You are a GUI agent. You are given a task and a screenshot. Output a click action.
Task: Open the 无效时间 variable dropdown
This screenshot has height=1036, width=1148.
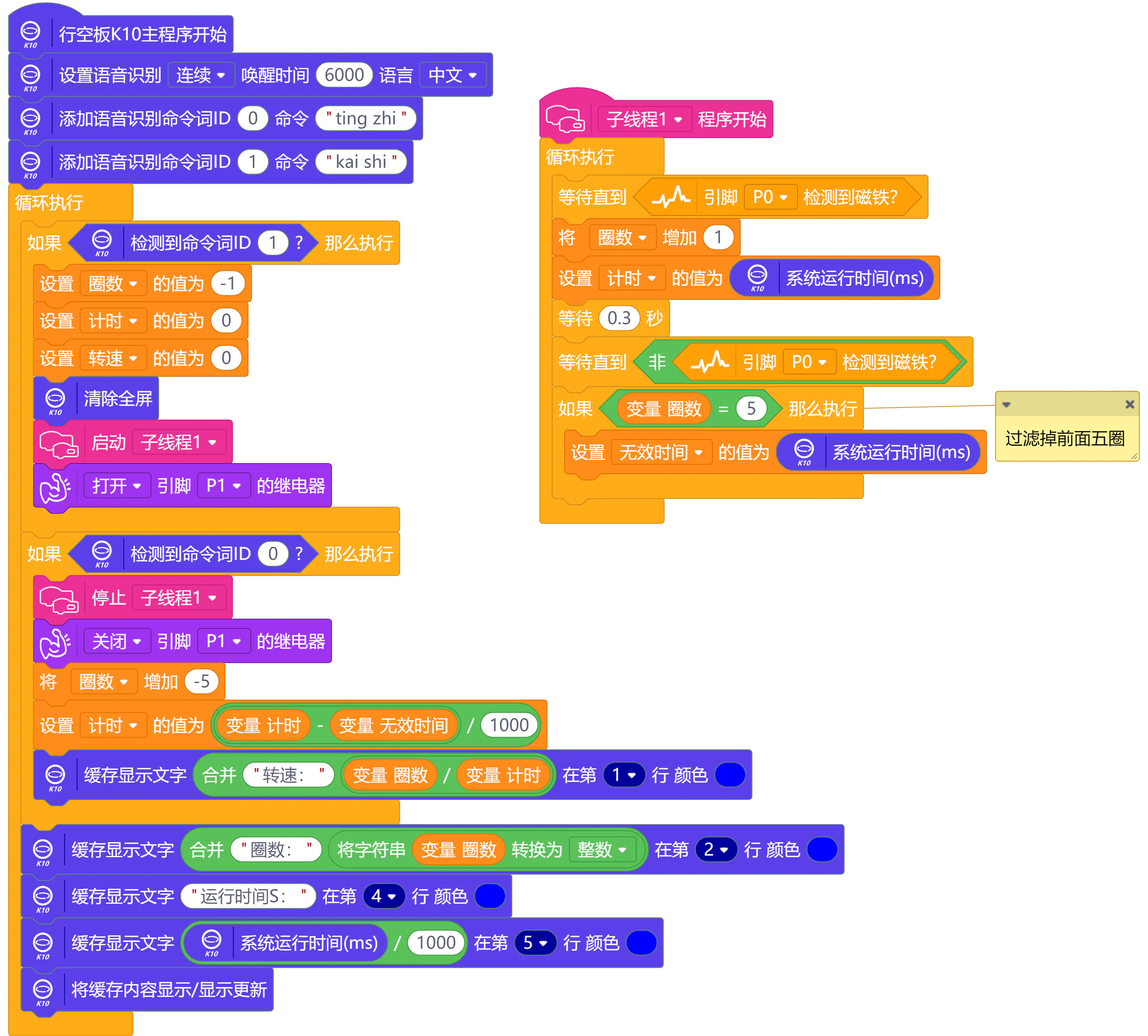(661, 453)
